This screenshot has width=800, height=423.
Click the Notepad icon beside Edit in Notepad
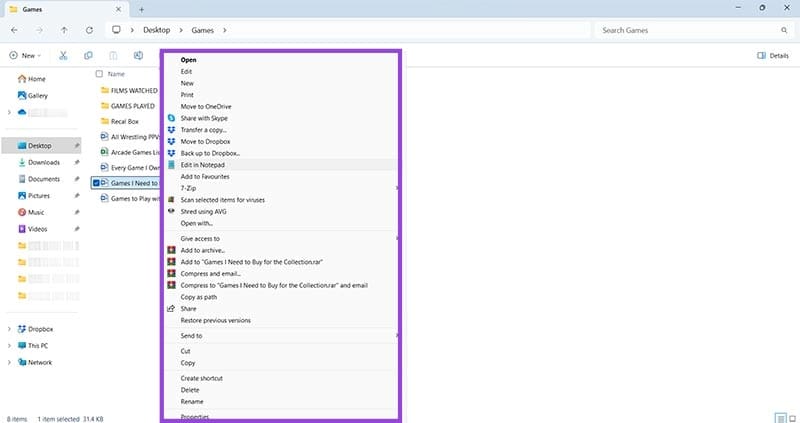pyautogui.click(x=171, y=165)
